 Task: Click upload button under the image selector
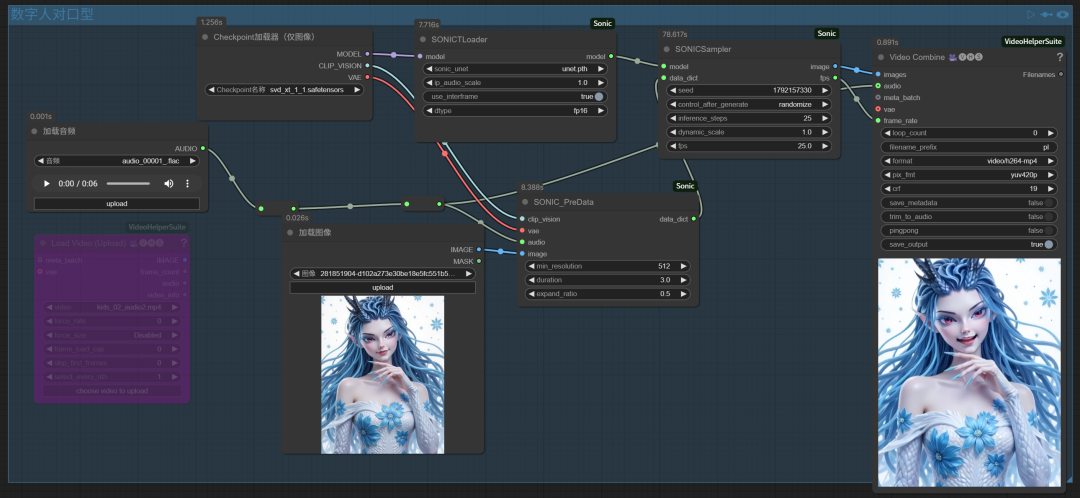(382, 287)
